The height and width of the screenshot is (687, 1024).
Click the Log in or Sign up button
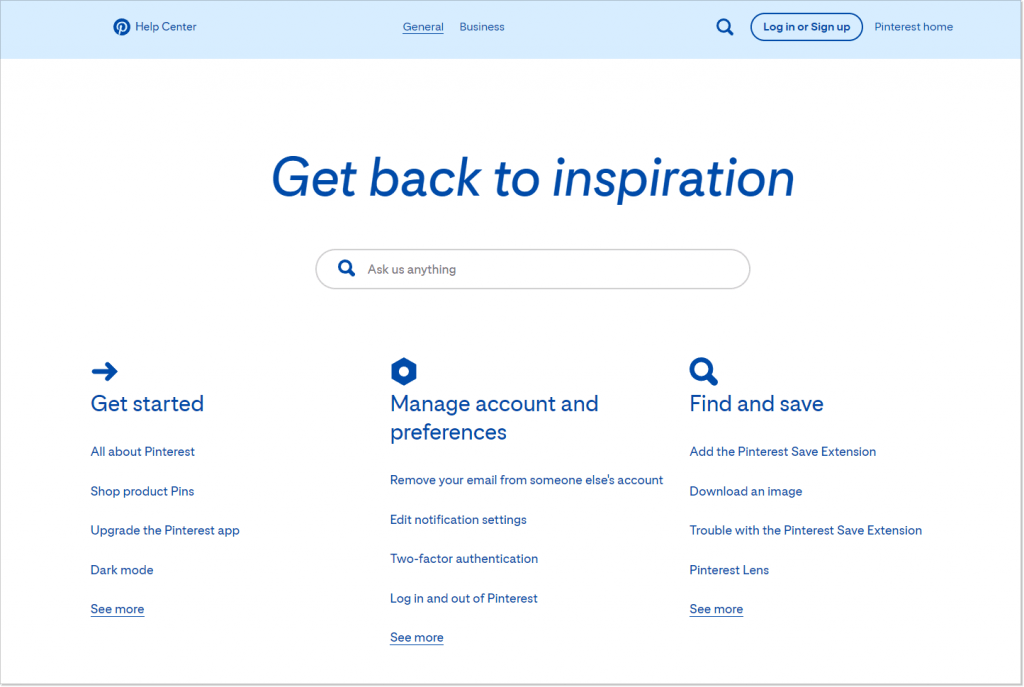(806, 27)
